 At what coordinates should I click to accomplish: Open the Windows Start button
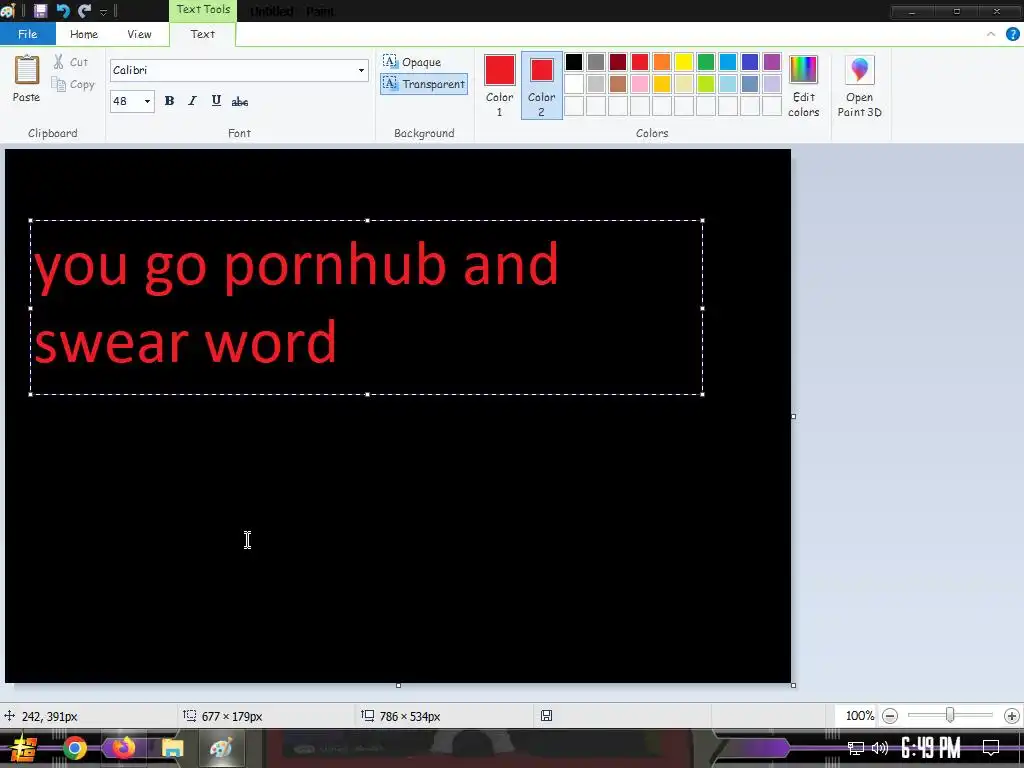click(24, 748)
